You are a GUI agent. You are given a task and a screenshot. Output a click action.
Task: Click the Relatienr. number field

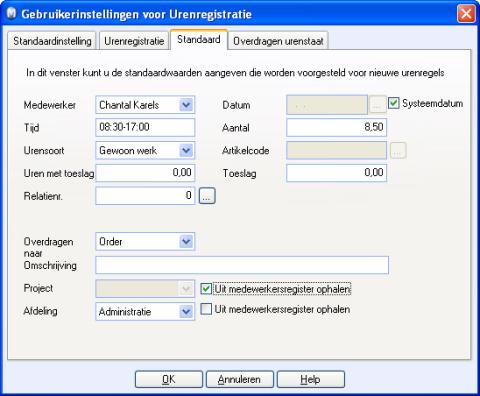145,196
